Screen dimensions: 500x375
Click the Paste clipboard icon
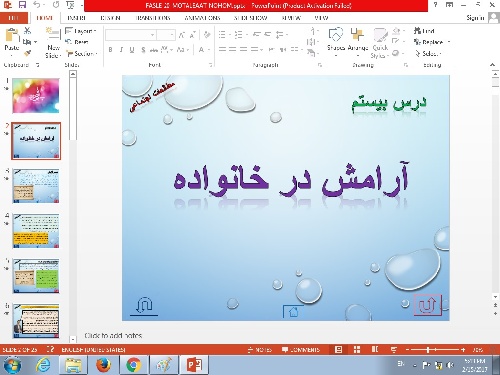[12, 35]
